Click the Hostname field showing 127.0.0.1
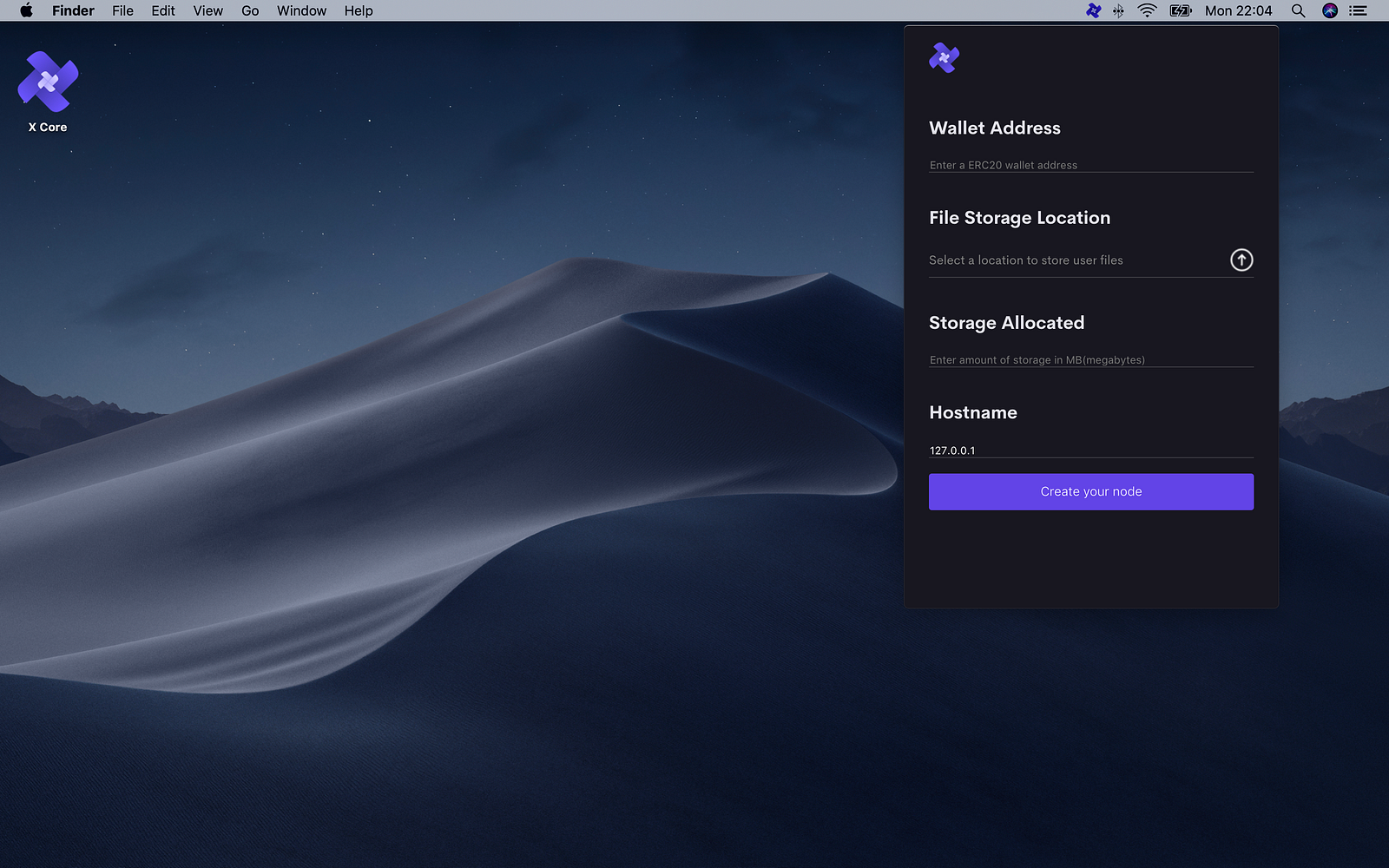Screen dimensions: 1389x868 coord(1090,450)
